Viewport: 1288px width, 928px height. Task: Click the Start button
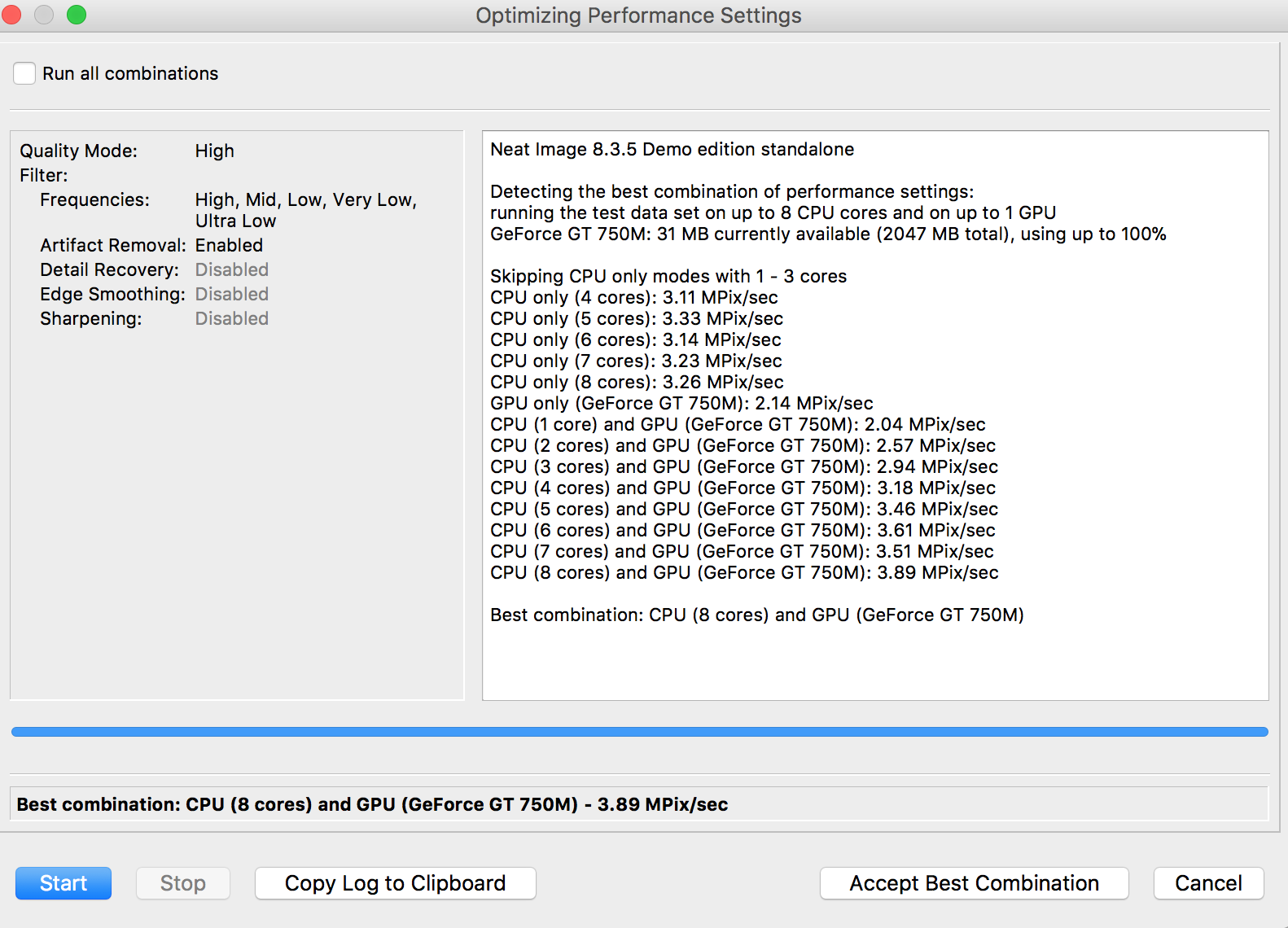coord(64,883)
